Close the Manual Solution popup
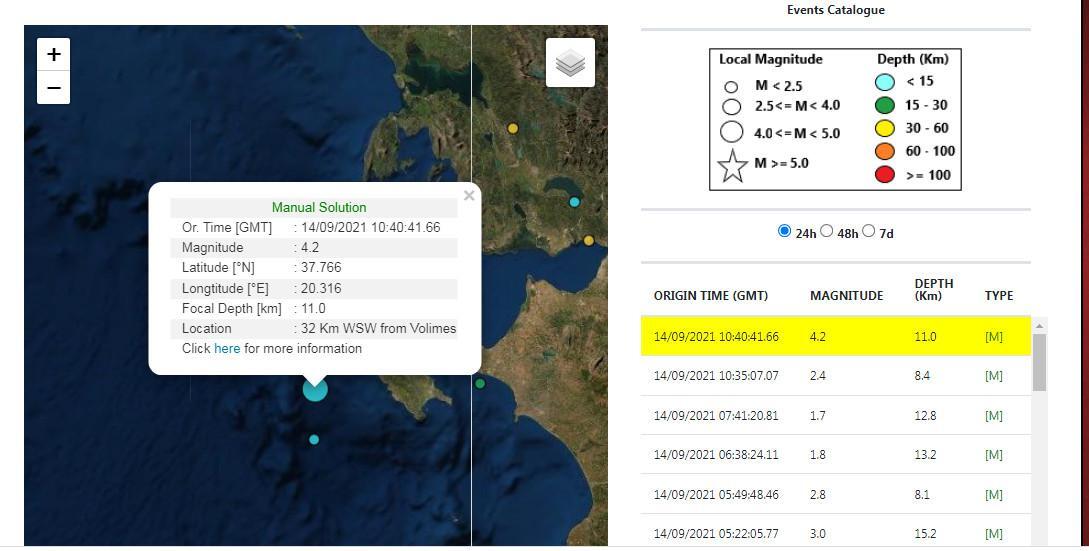This screenshot has height=551, width=1089. pyautogui.click(x=469, y=196)
